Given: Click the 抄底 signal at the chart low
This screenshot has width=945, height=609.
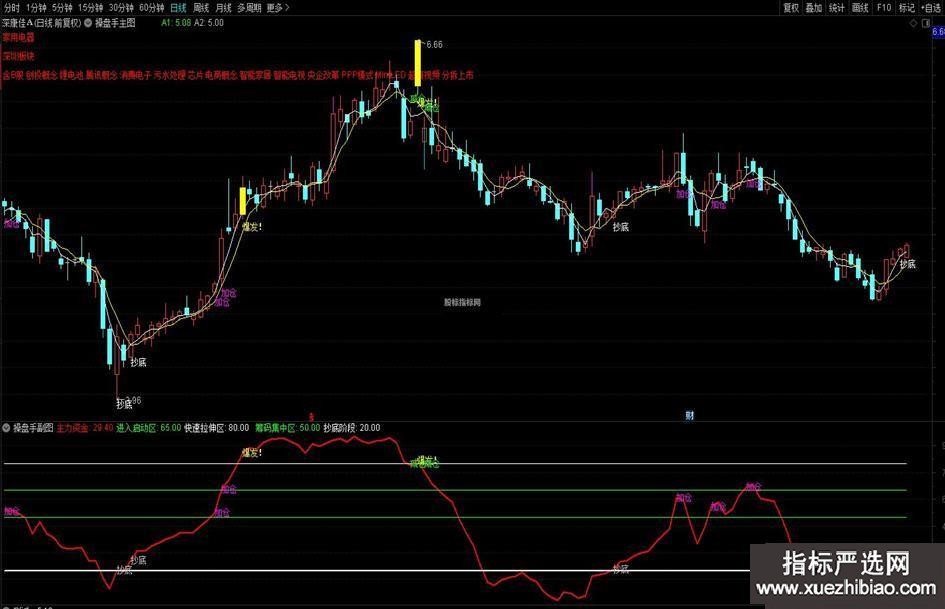Looking at the screenshot, I should pos(124,404).
